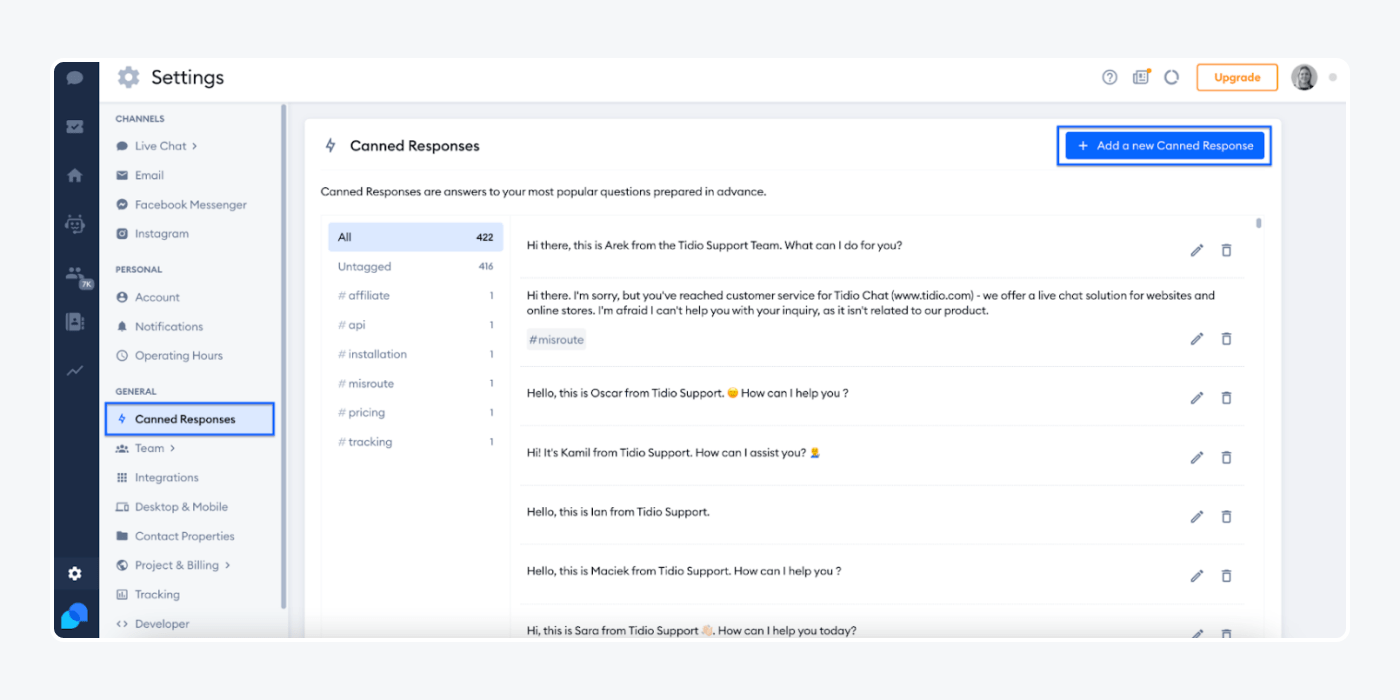Filter by #api tag
This screenshot has height=700, width=1400.
point(415,325)
